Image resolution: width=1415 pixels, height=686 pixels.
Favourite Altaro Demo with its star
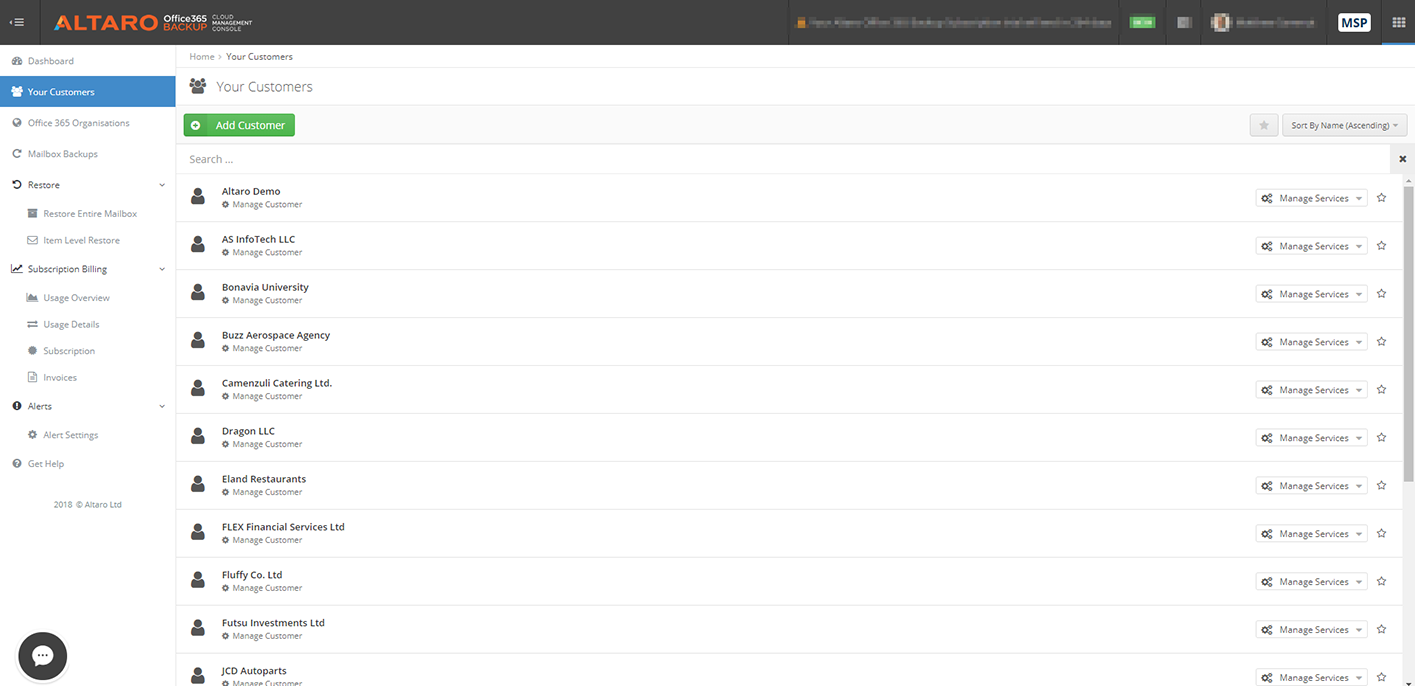[1381, 198]
